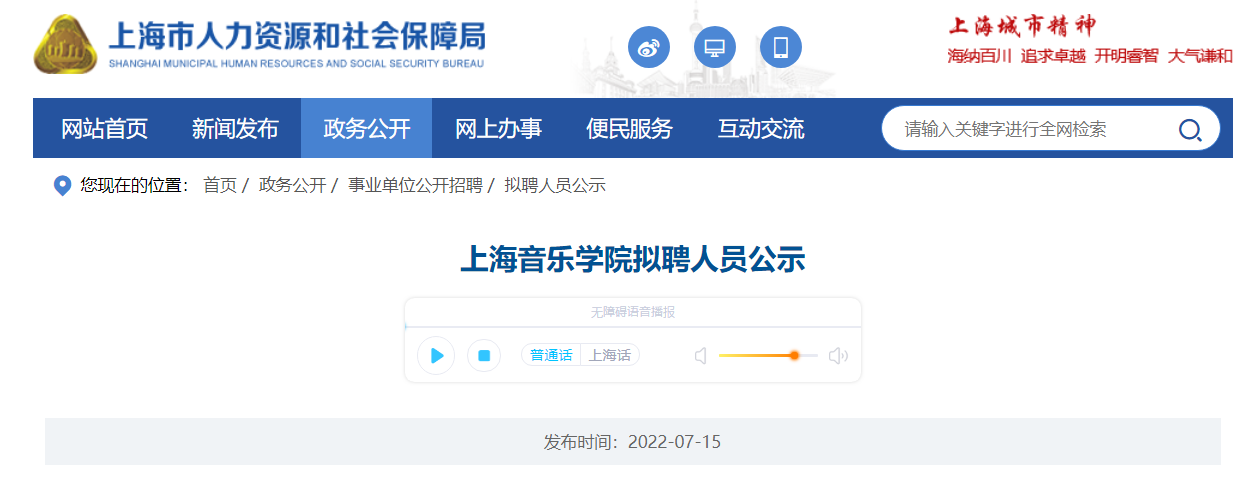
Task: Click the desktop computer version icon
Action: (x=715, y=47)
